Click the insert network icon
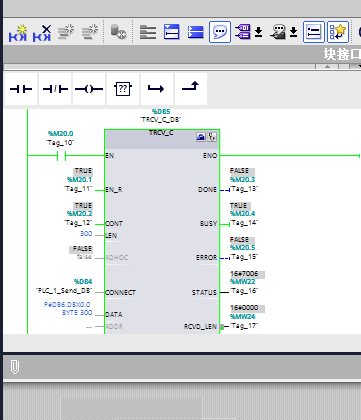The height and width of the screenshot is (420, 361). (18, 32)
